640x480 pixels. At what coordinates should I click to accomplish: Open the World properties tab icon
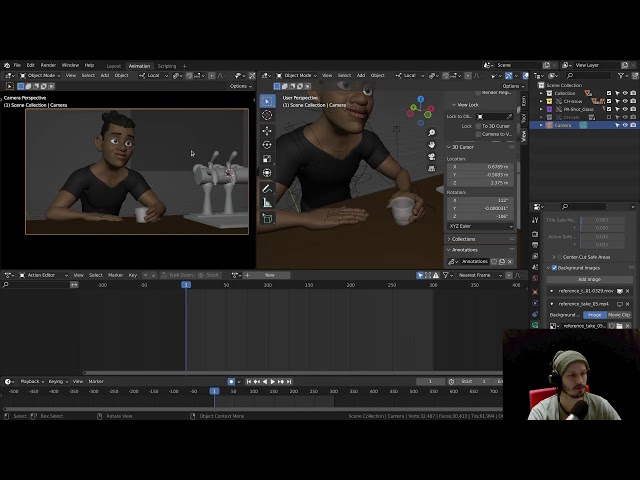[x=535, y=278]
